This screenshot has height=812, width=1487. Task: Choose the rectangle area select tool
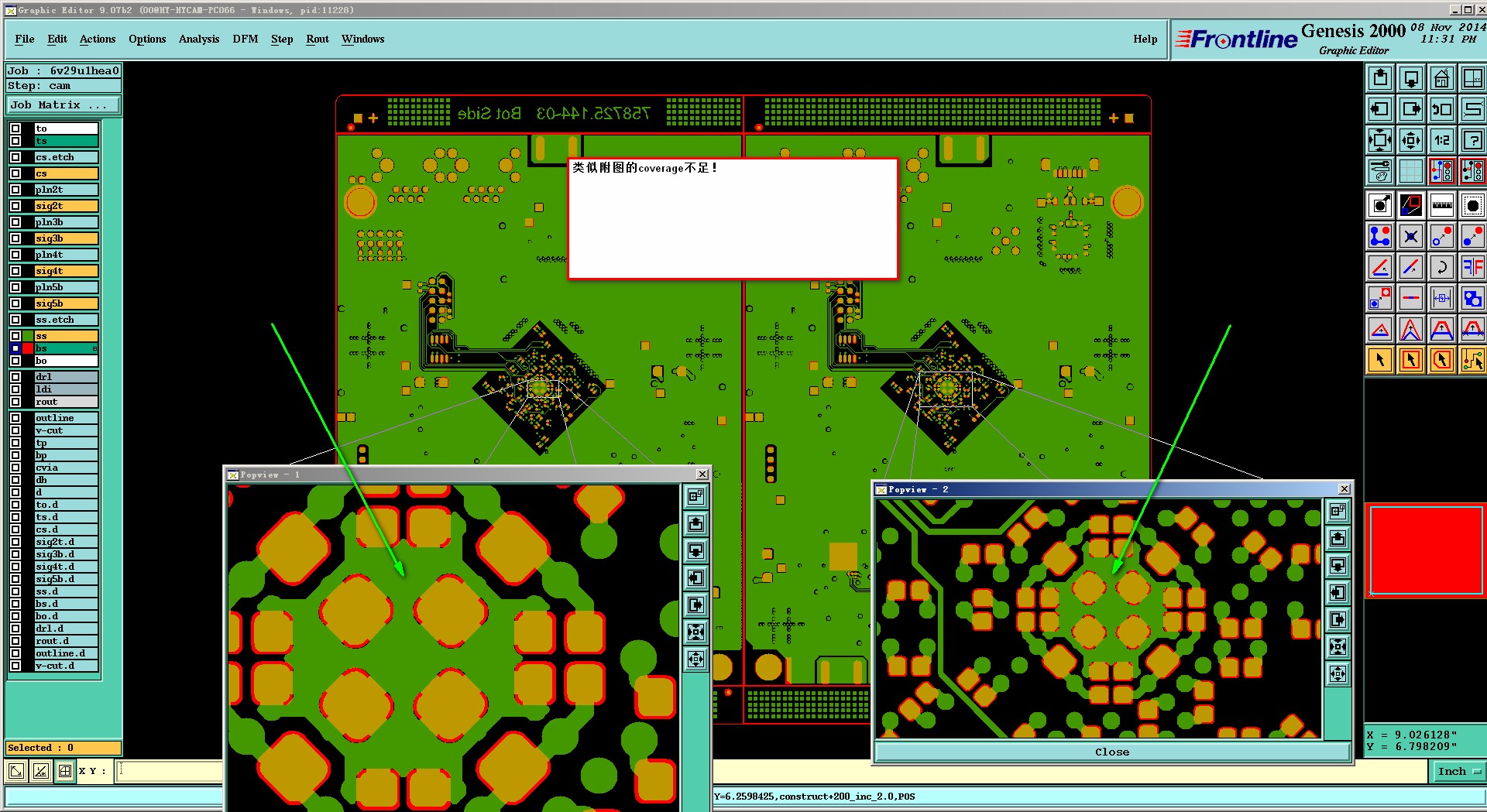pyautogui.click(x=1411, y=360)
